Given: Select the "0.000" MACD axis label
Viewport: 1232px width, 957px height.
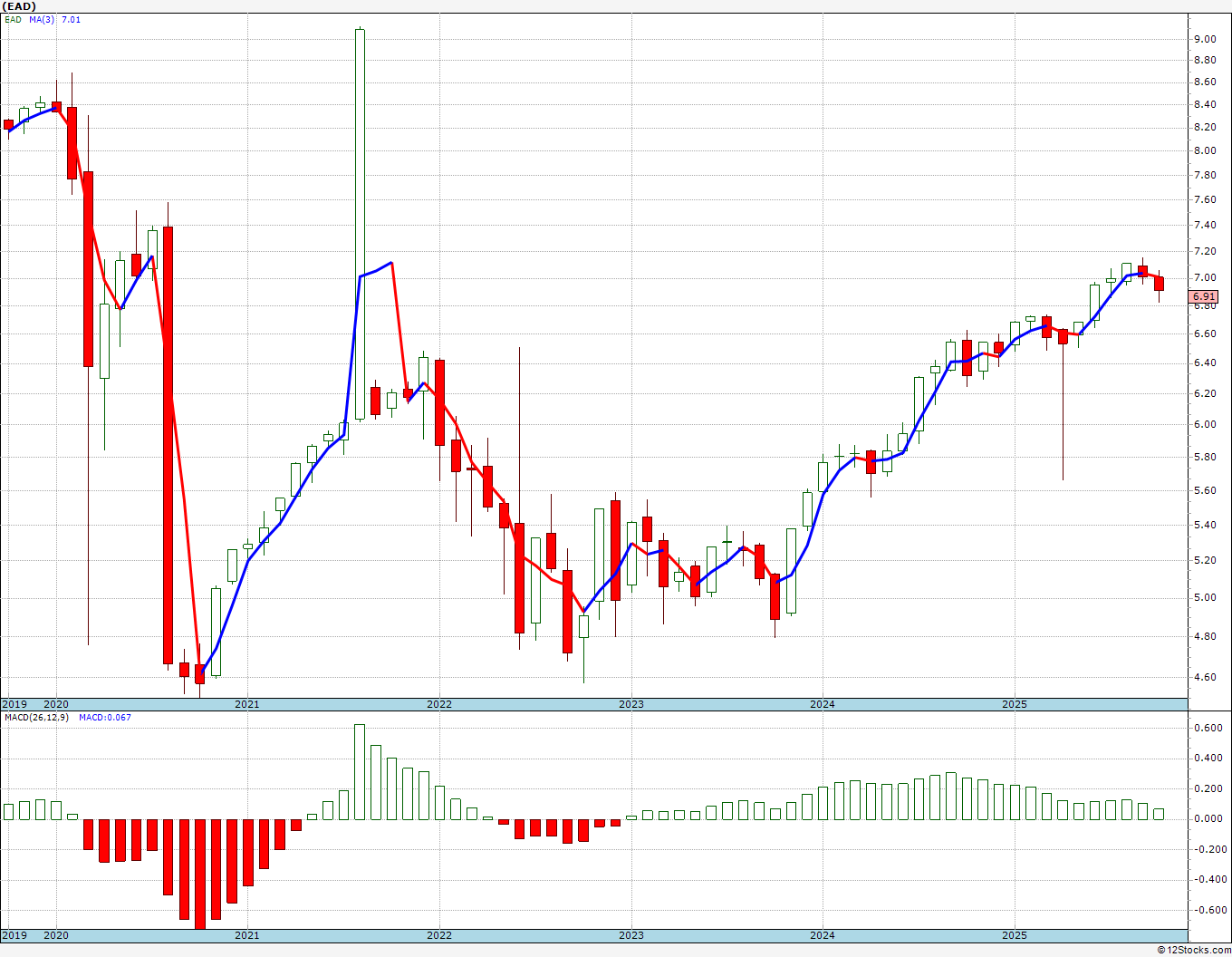Looking at the screenshot, I should coord(1208,818).
